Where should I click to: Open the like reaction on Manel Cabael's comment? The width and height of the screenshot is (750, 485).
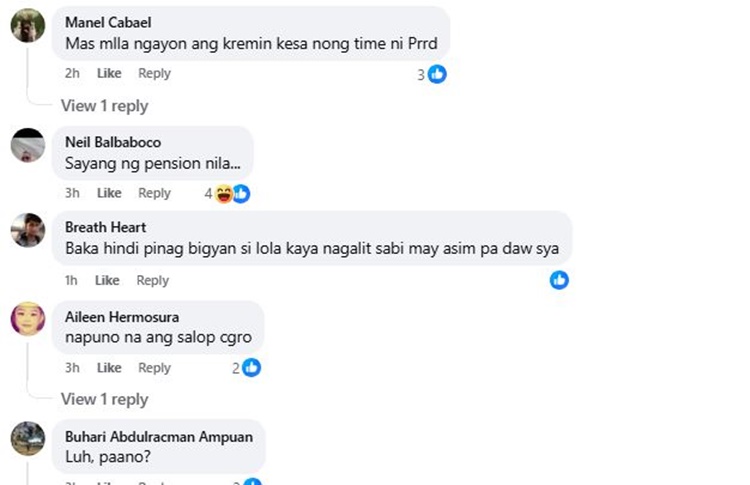click(x=437, y=74)
